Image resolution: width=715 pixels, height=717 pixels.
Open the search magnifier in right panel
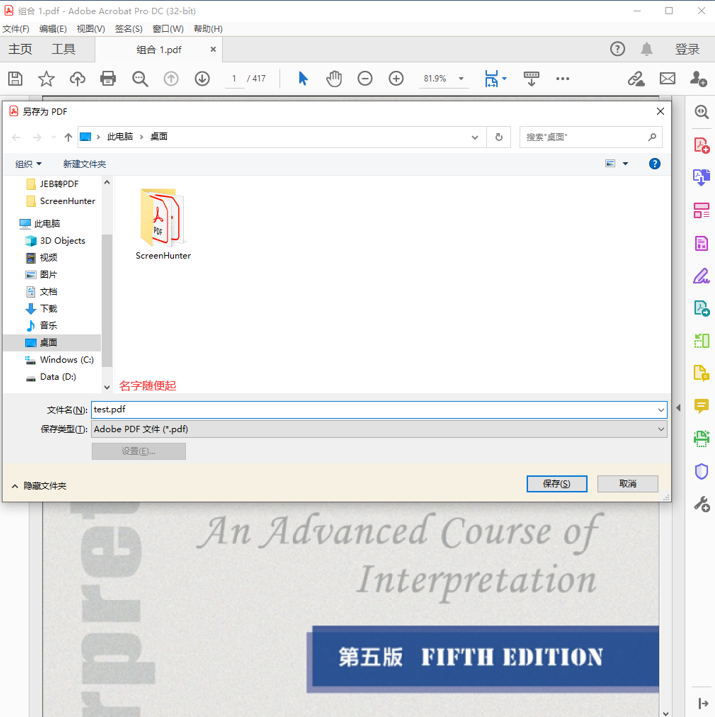(701, 112)
